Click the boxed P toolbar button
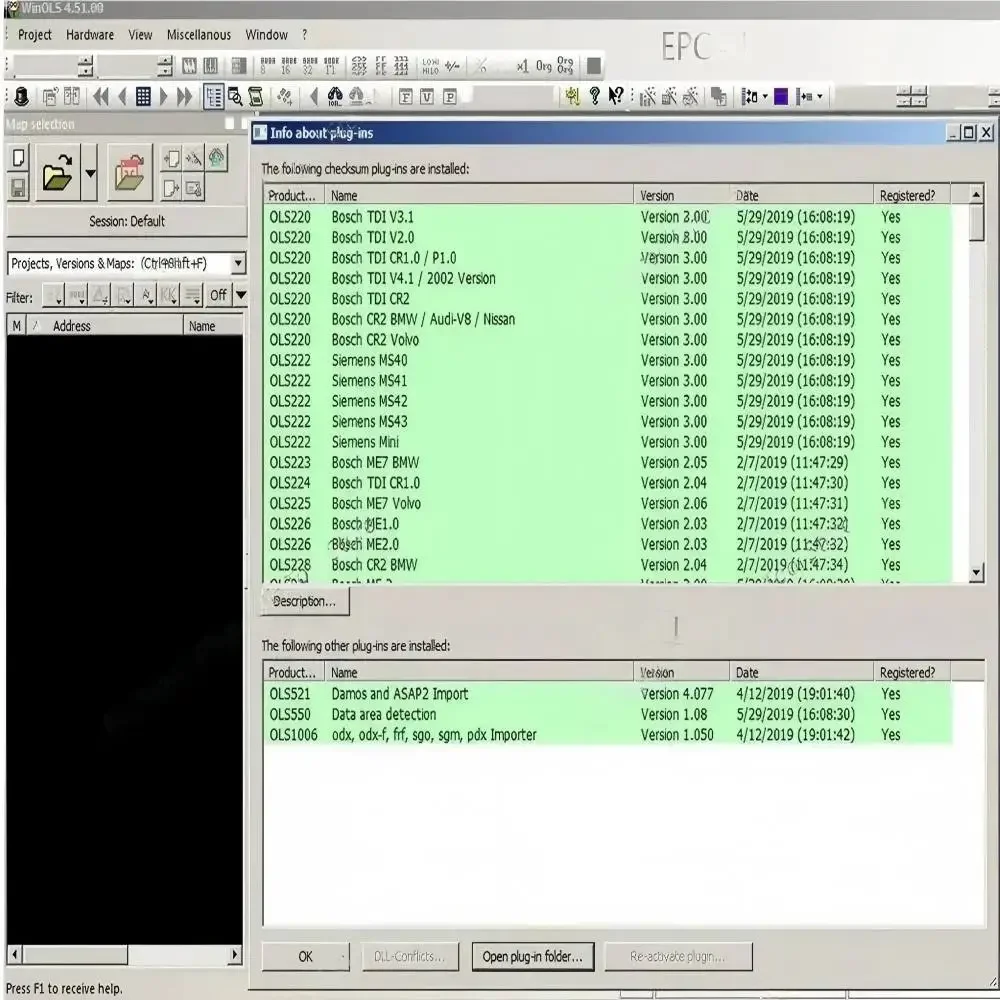 tap(450, 97)
